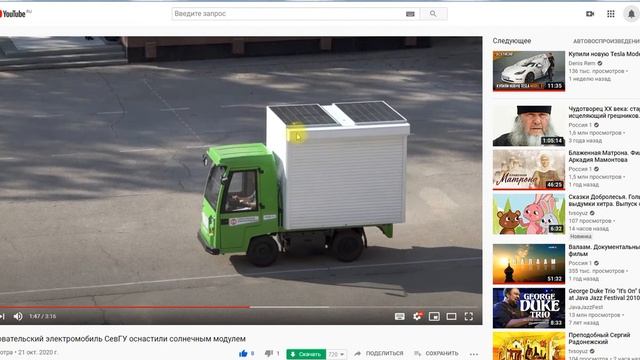Open 'Чудотворец XX века' video thumbnail
Viewport: 640px width, 360px height.
tap(529, 125)
